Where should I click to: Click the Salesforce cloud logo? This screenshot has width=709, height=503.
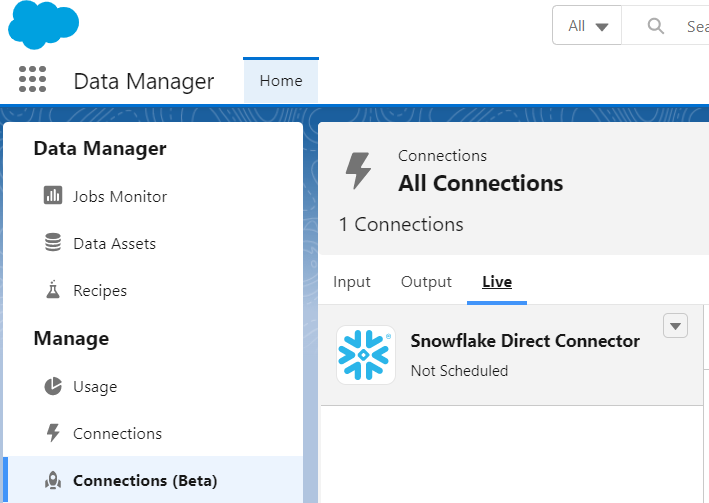(x=43, y=24)
